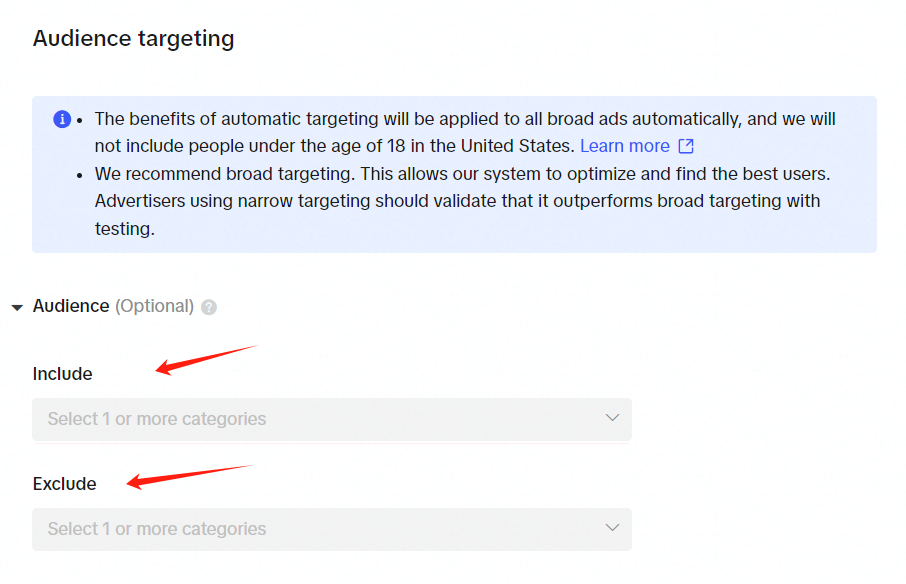The height and width of the screenshot is (584, 906).
Task: Click the Audience section label
Action: 71,306
